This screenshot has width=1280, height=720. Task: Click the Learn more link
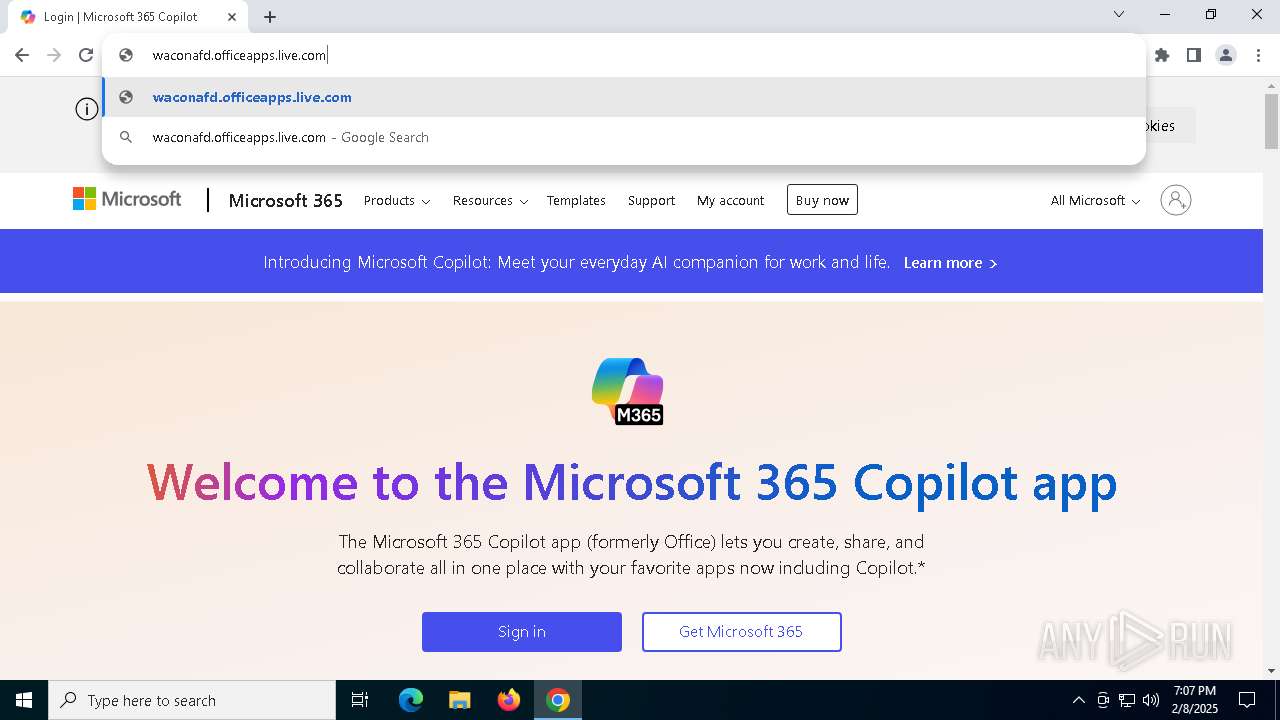(x=950, y=262)
